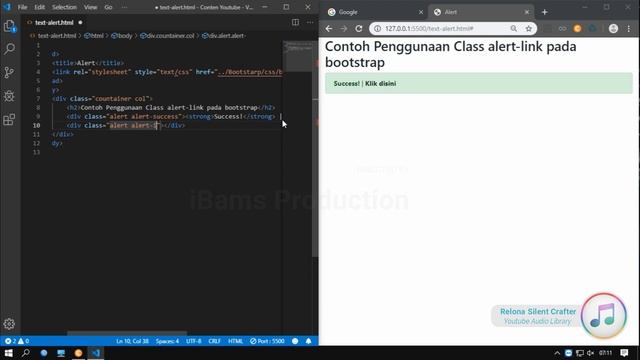This screenshot has height=360, width=640.
Task: Open the Source Control view
Action: [9, 73]
